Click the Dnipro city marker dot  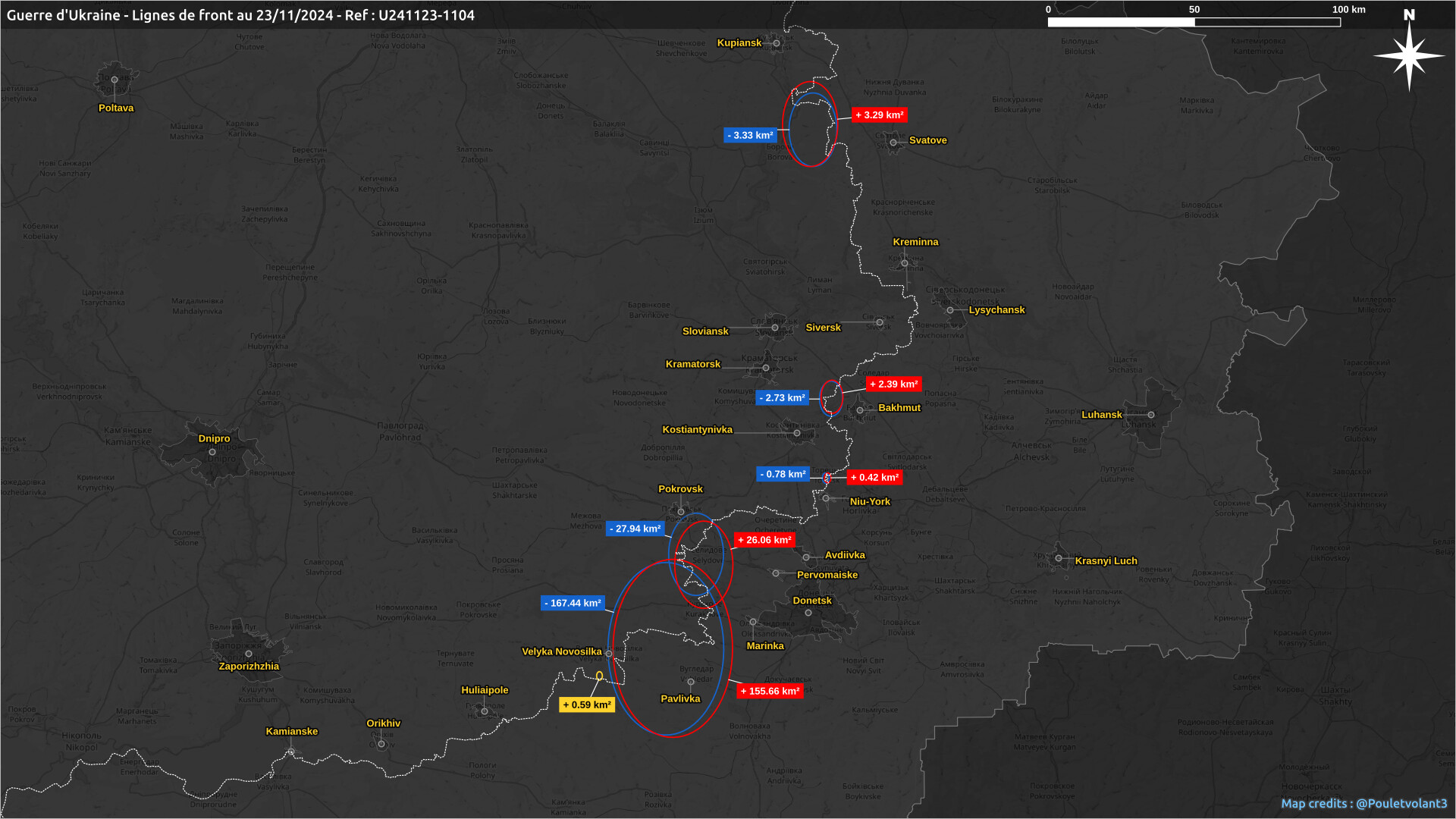click(x=212, y=452)
